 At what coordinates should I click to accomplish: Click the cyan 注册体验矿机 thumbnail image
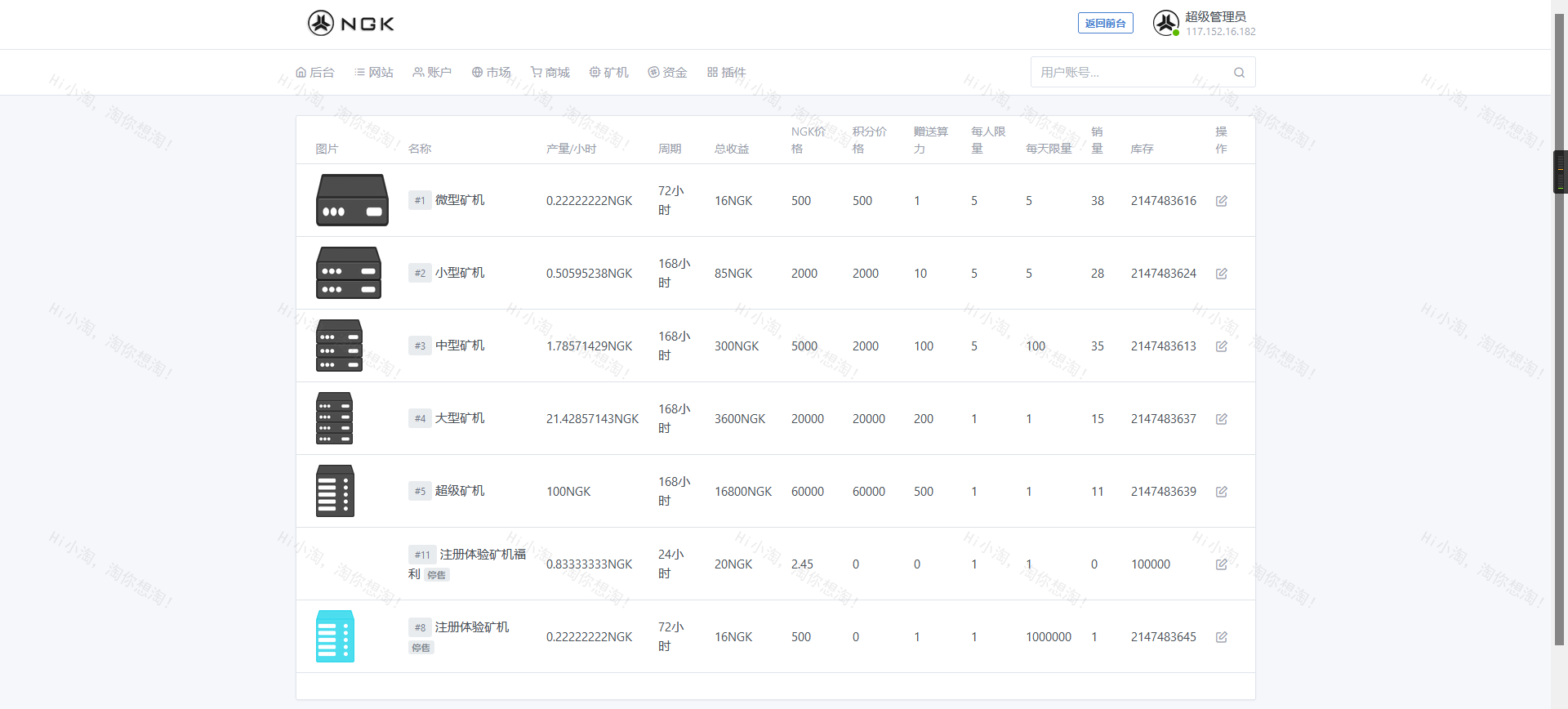(335, 636)
